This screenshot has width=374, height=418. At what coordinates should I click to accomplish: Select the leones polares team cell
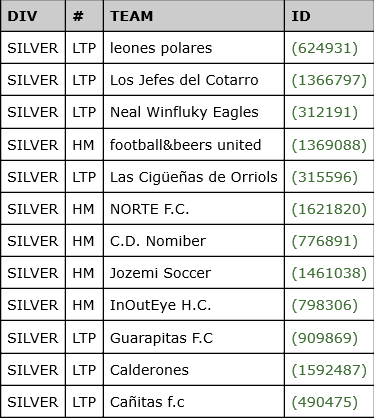tap(194, 48)
